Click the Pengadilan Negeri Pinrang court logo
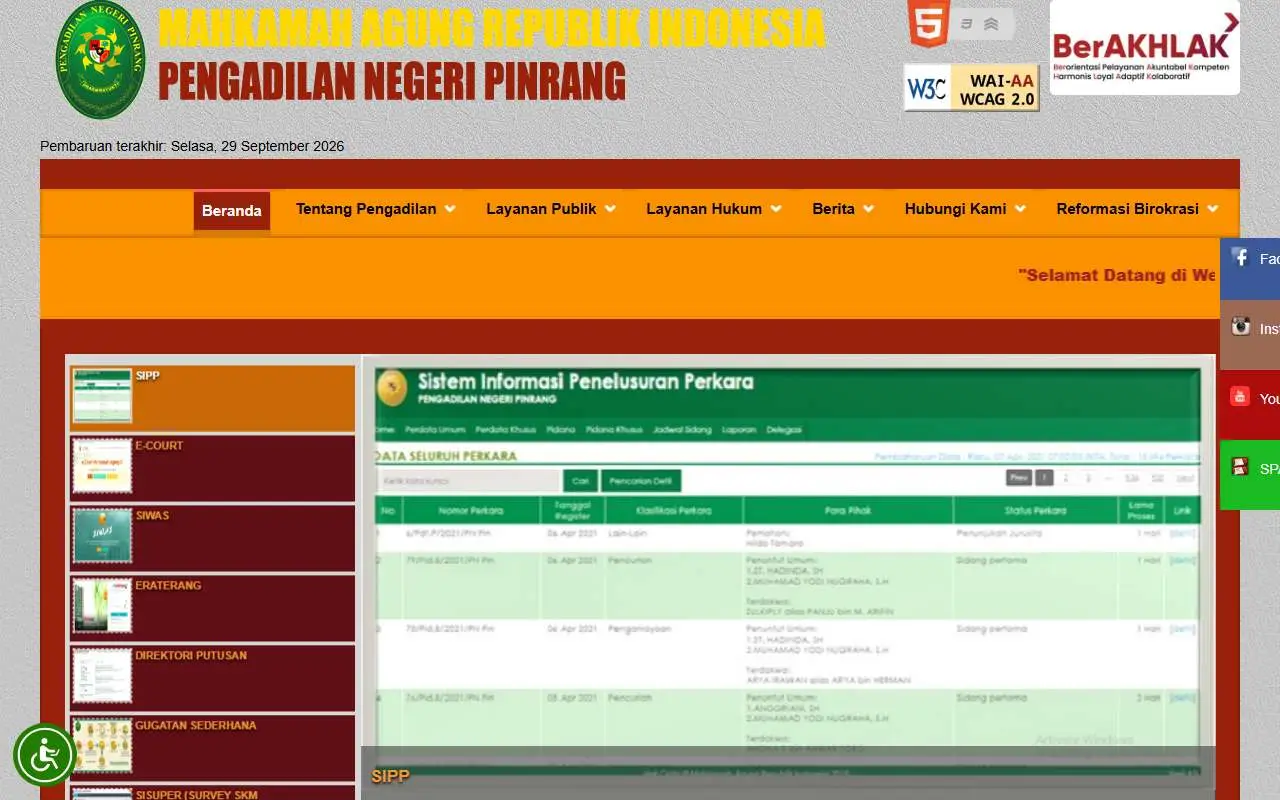1280x800 pixels. point(100,60)
